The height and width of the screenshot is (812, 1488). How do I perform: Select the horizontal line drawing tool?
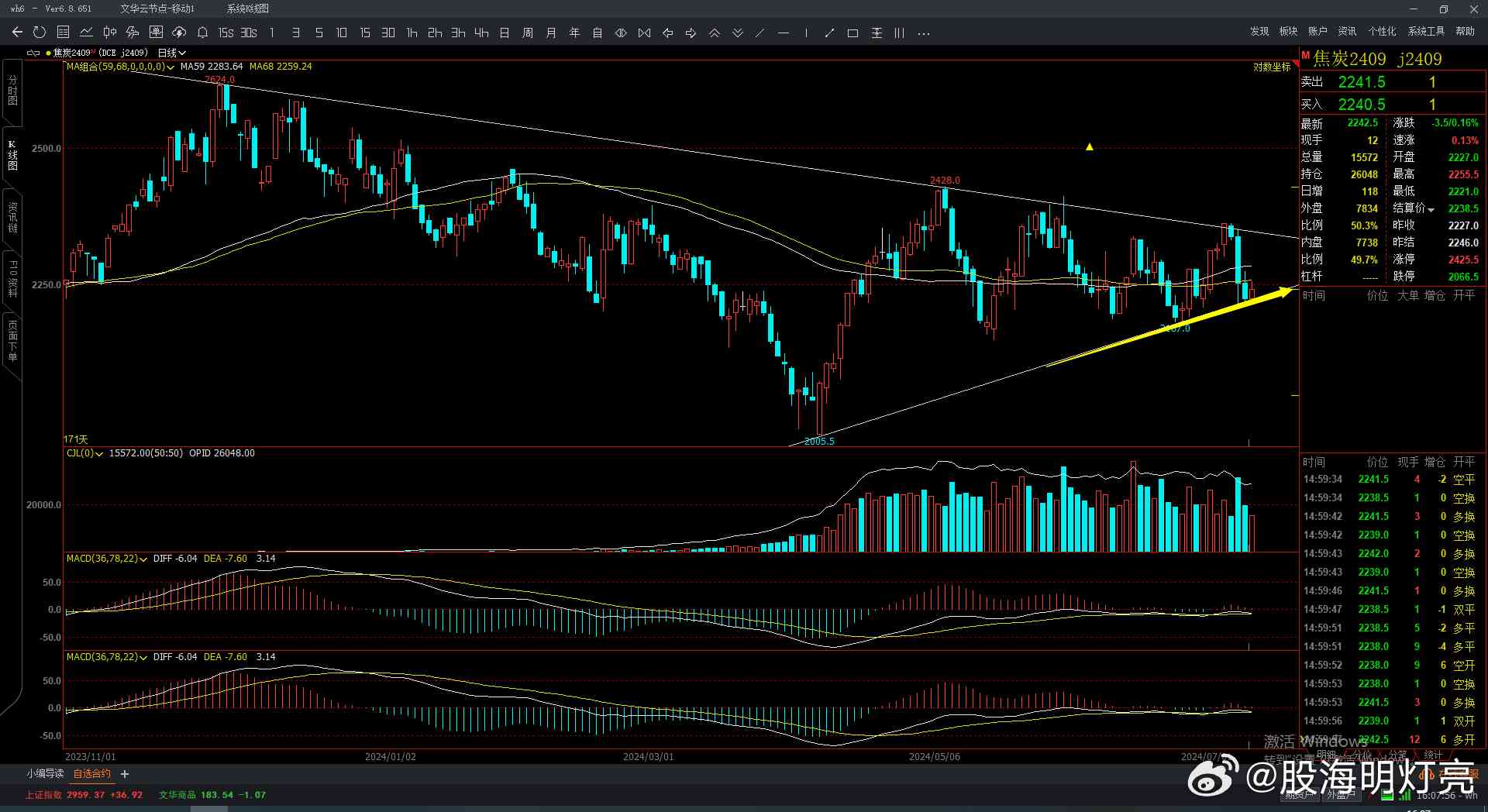coord(784,33)
